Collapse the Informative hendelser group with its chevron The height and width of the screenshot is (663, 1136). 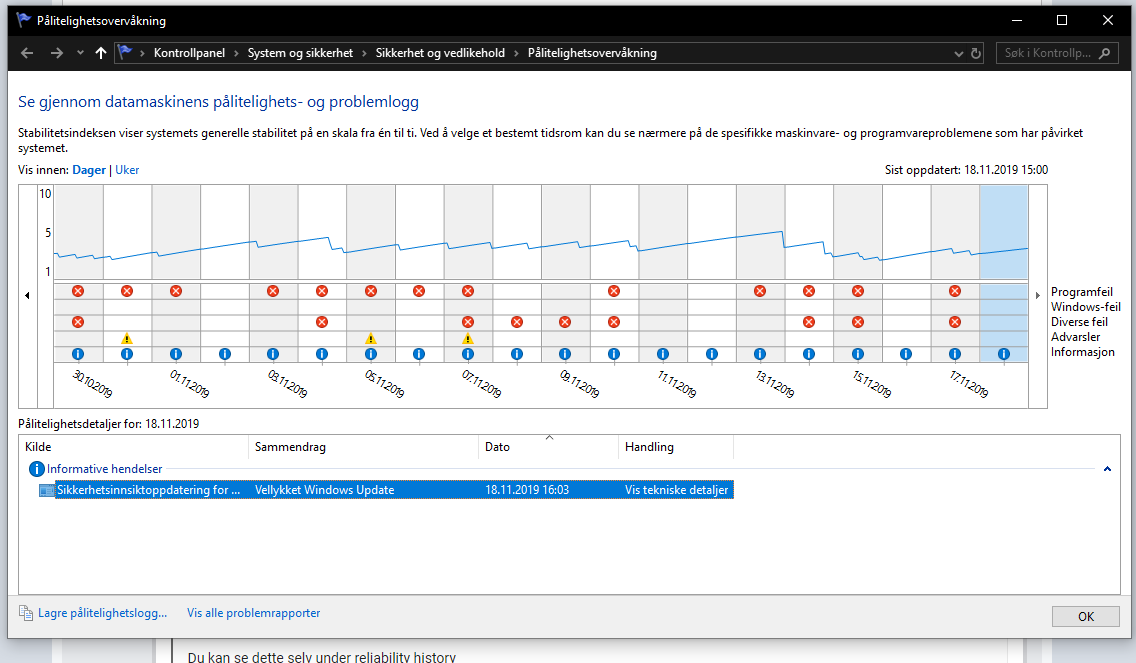point(1107,469)
